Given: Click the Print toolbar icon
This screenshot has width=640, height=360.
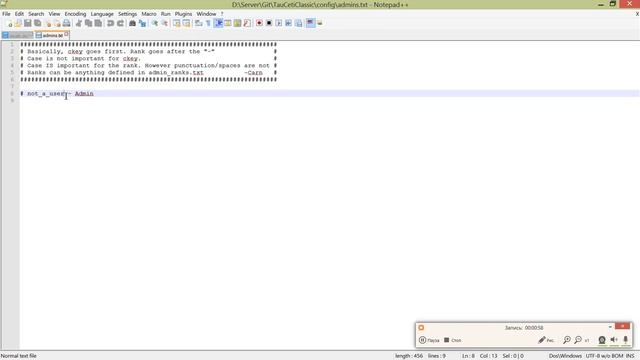Looking at the screenshot, I should pos(67,23).
